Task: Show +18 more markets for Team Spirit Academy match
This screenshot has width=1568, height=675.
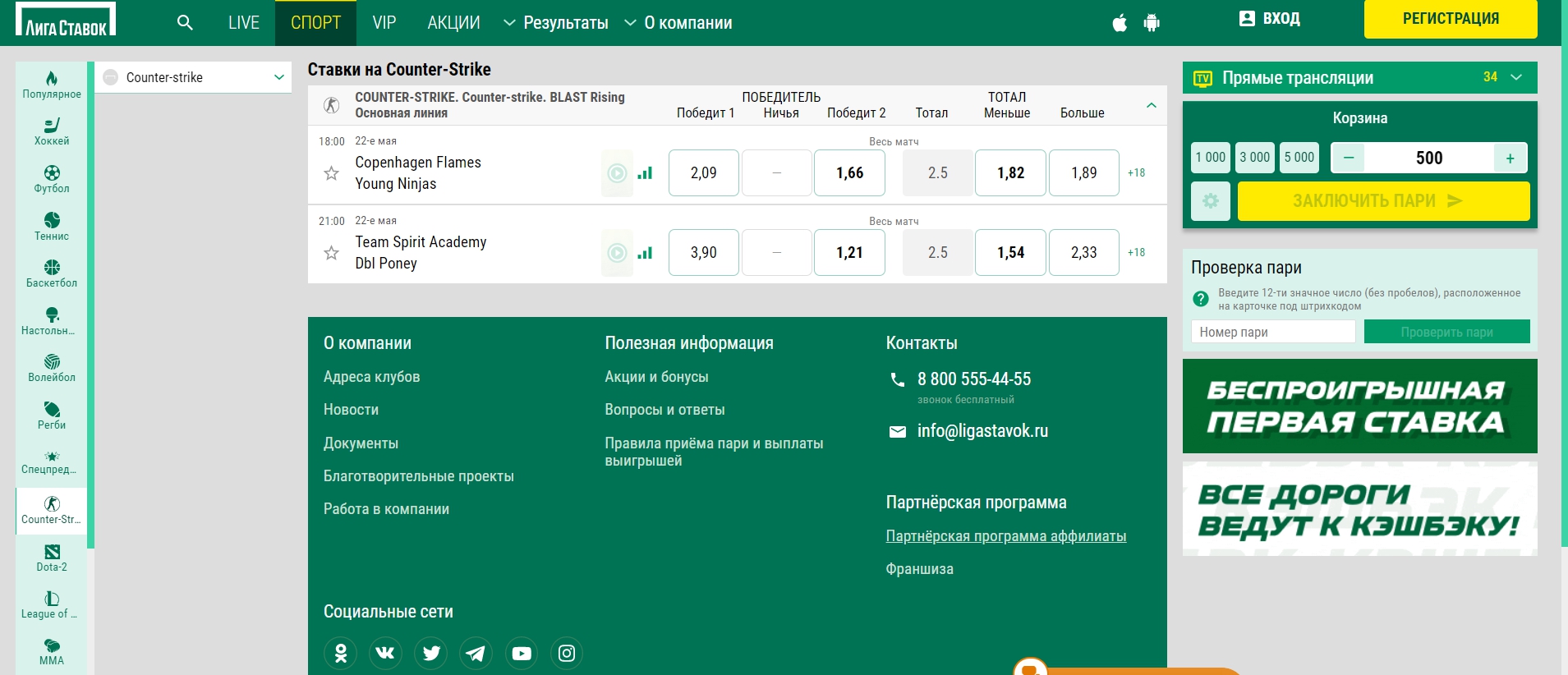Action: (x=1137, y=252)
